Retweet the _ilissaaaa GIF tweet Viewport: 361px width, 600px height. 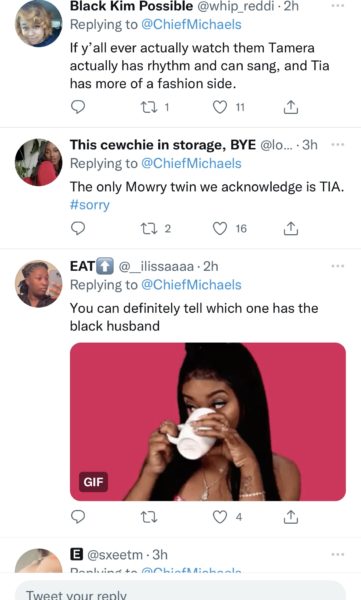point(149,517)
